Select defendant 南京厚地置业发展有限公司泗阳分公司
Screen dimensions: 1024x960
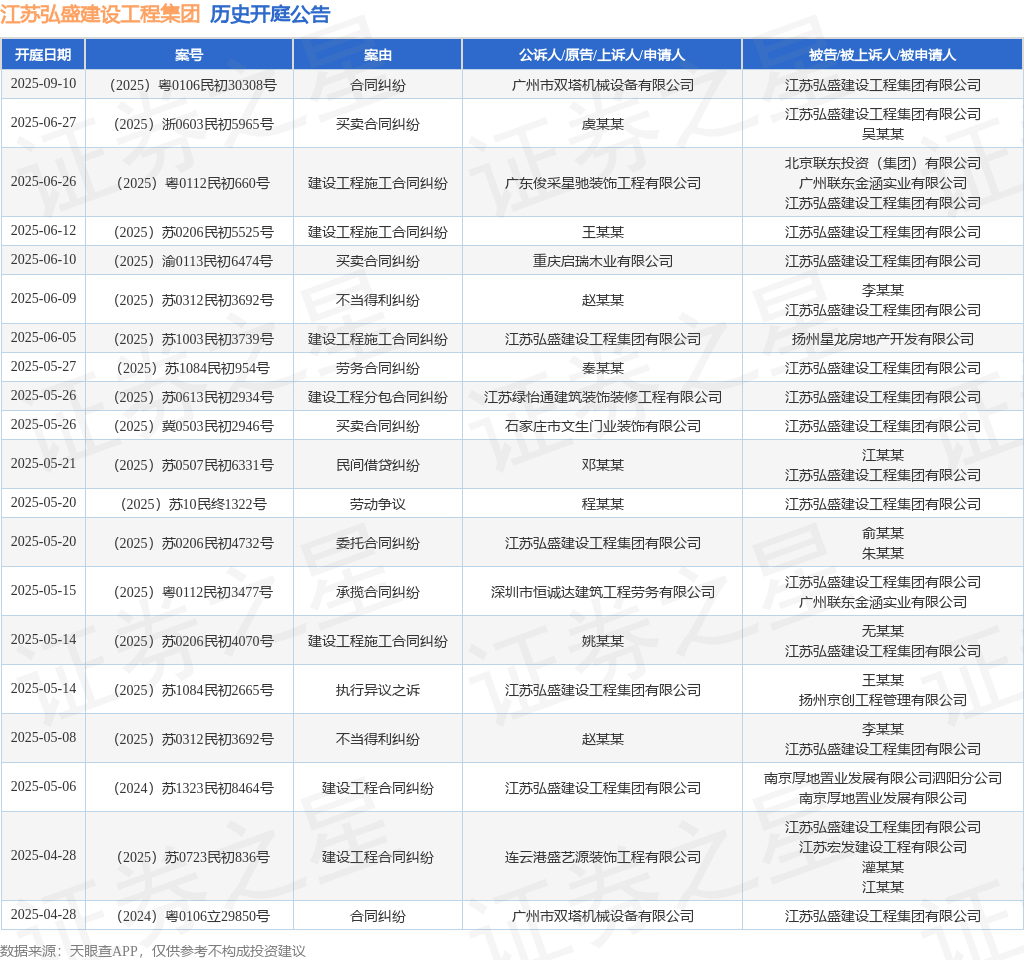coord(882,778)
